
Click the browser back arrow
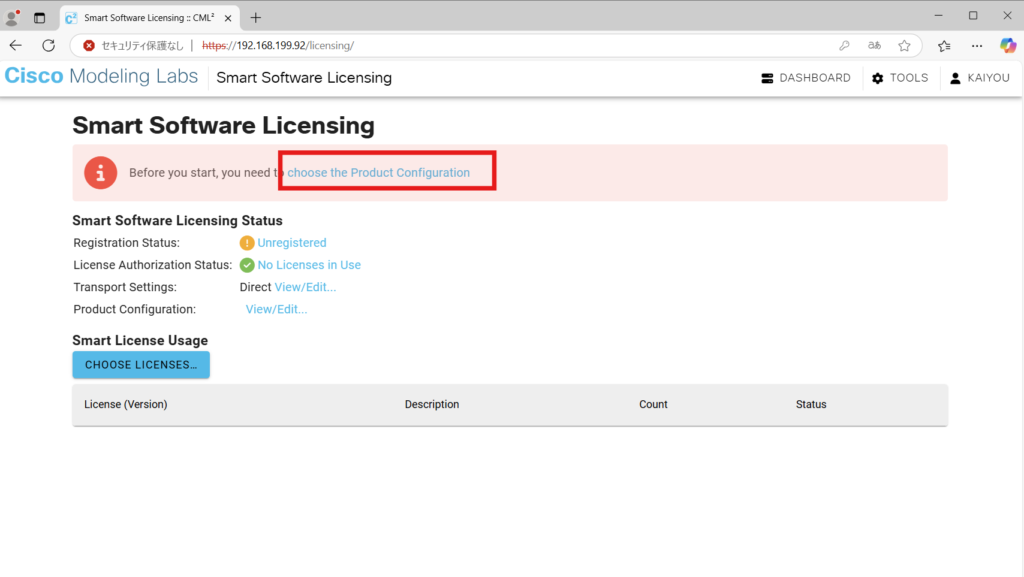(16, 45)
